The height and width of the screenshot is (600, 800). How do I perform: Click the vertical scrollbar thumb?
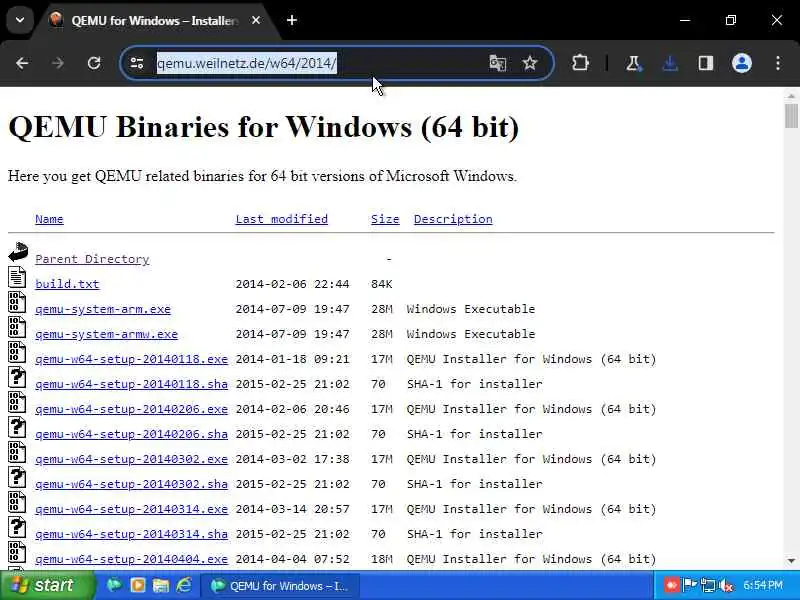[x=791, y=116]
